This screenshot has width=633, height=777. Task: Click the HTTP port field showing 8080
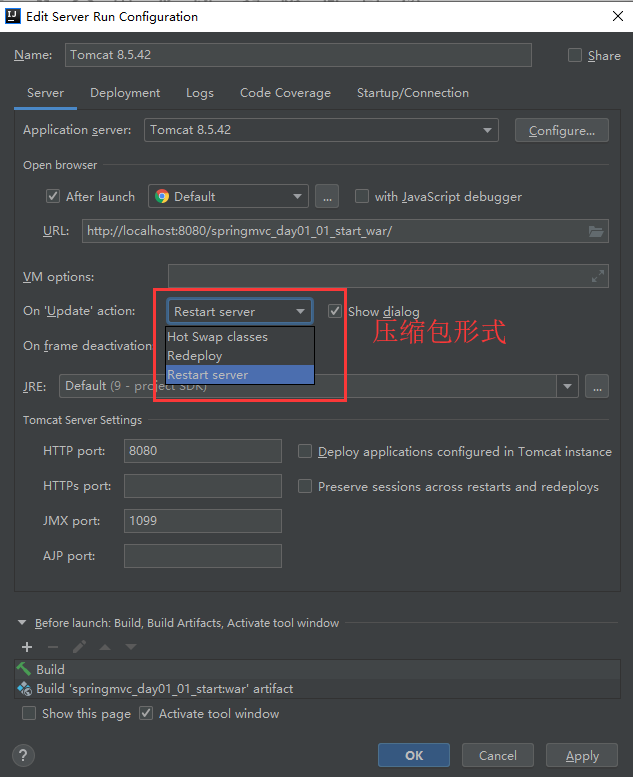[x=203, y=451]
